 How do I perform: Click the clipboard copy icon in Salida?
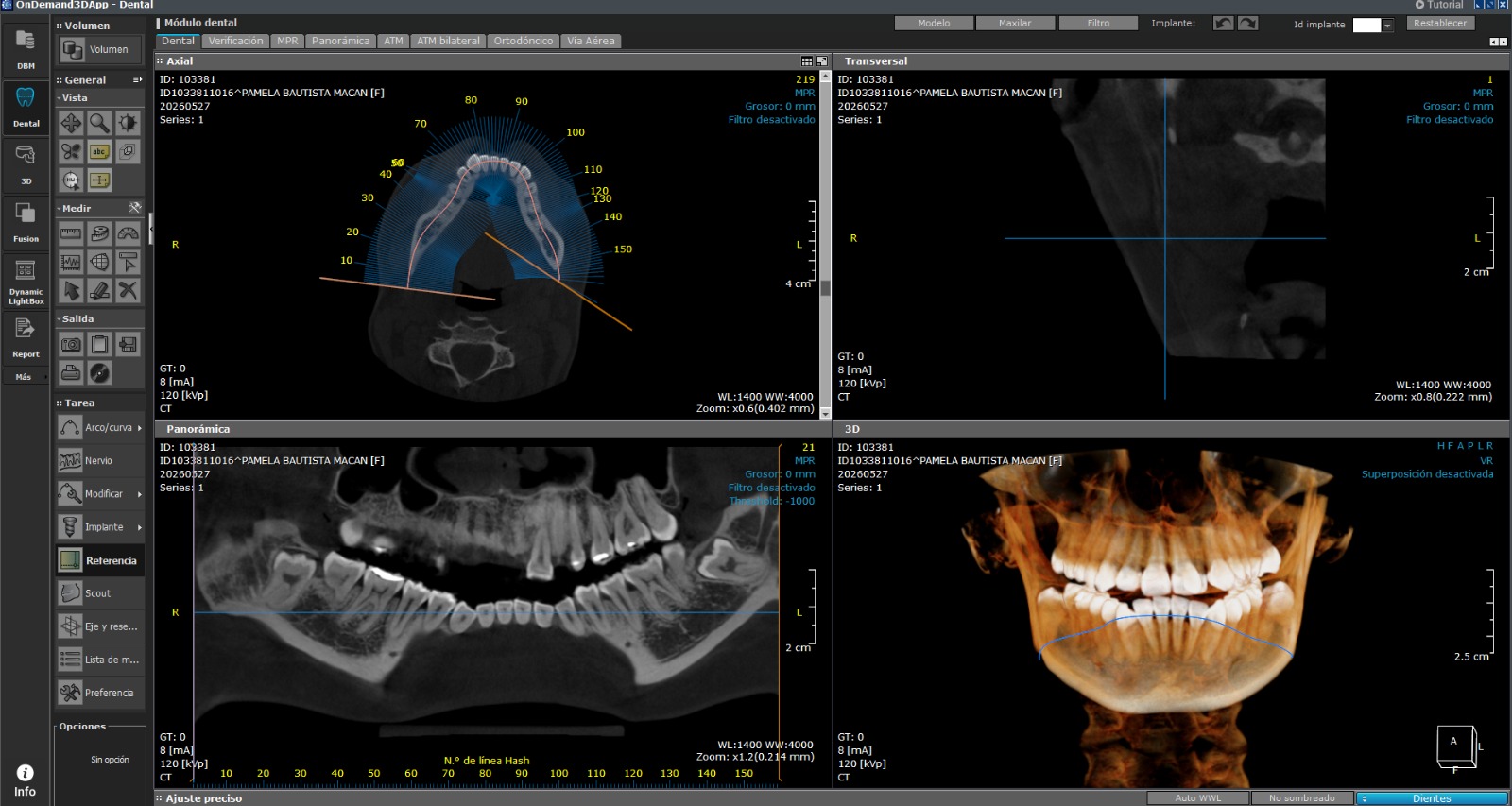[99, 345]
